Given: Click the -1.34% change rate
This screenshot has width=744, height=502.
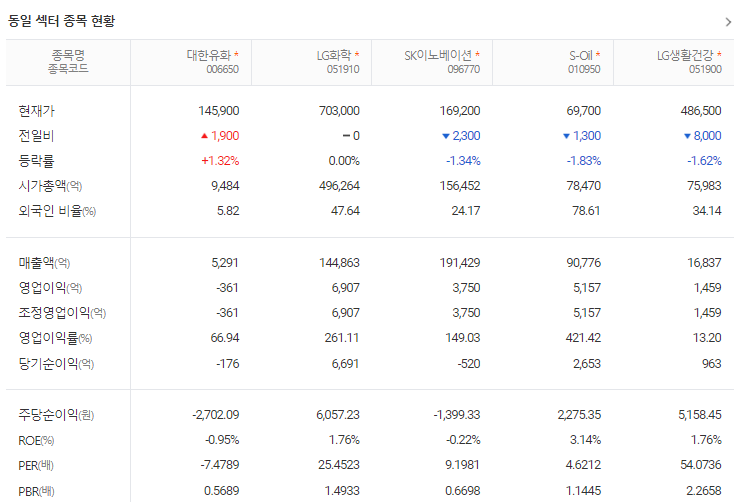Looking at the screenshot, I should pyautogui.click(x=463, y=161).
